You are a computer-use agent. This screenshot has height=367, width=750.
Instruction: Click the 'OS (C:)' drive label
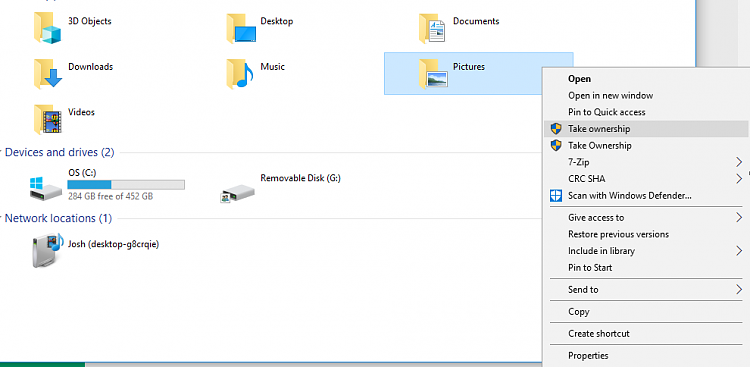pyautogui.click(x=82, y=173)
